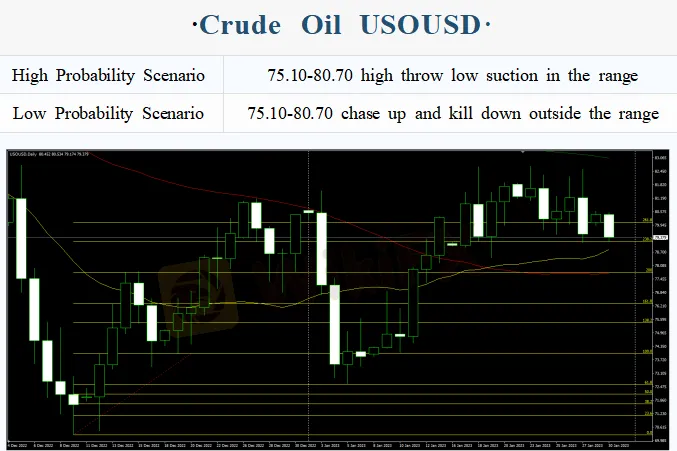Screen dimensions: 677x451
Task: Click the topmost price label on the right axis
Action: click(659, 158)
